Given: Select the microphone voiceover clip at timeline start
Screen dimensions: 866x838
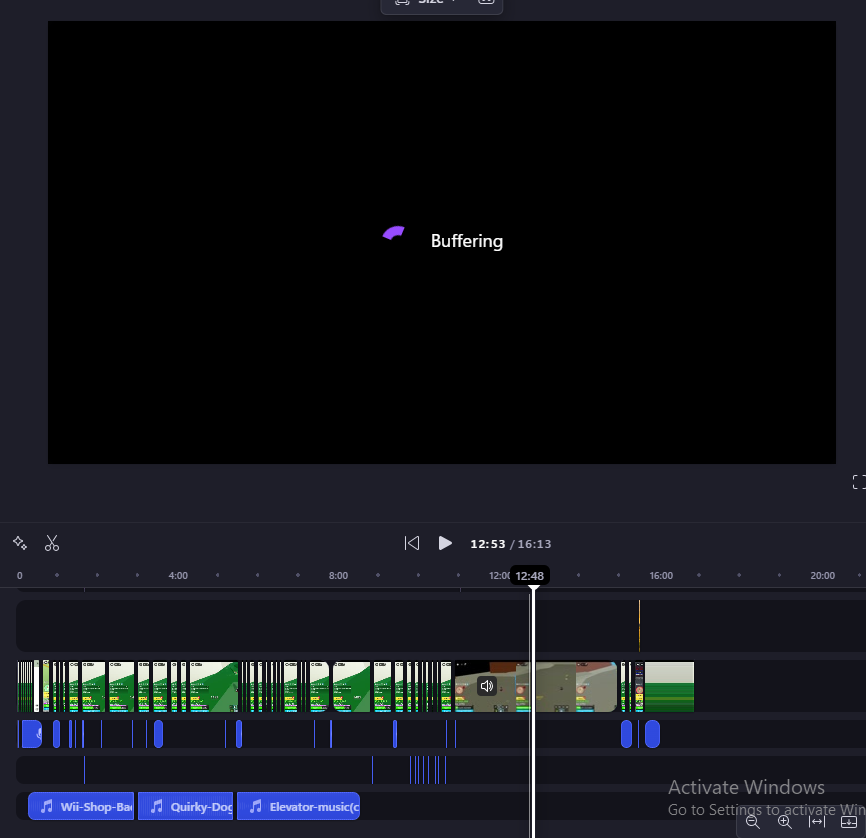Looking at the screenshot, I should 31,734.
